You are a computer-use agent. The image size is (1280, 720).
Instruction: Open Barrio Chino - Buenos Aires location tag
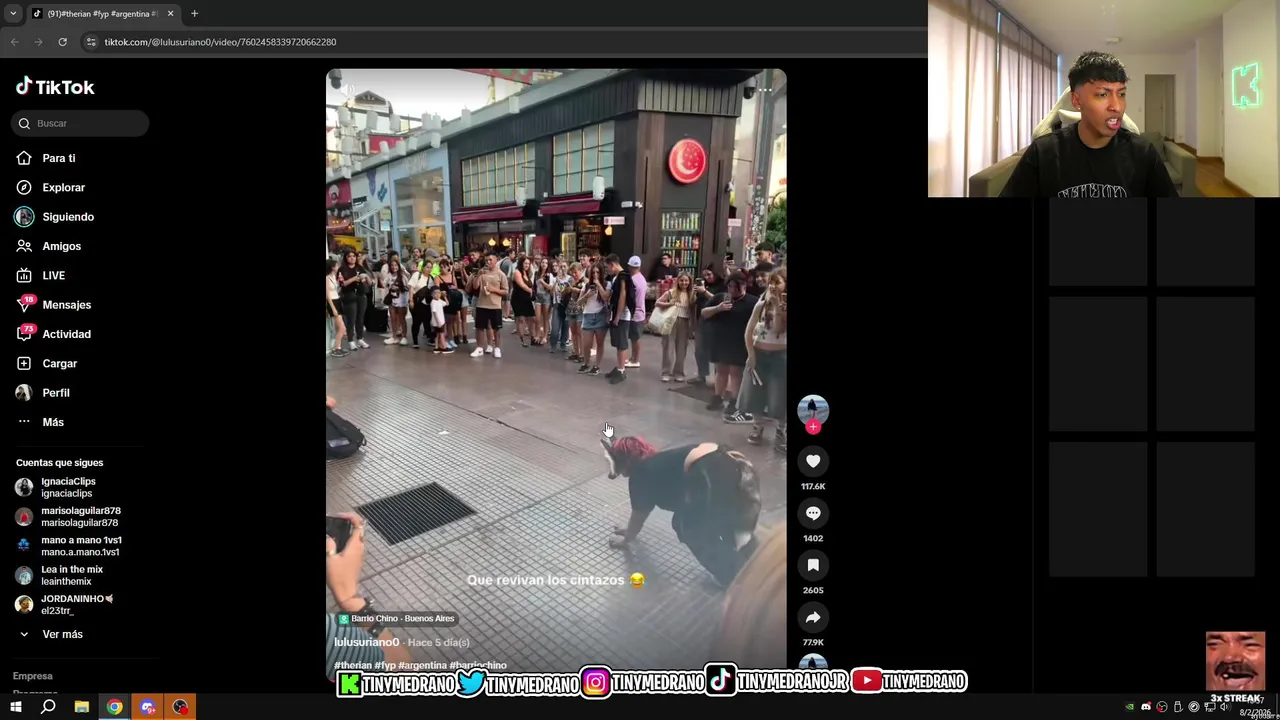(x=397, y=619)
